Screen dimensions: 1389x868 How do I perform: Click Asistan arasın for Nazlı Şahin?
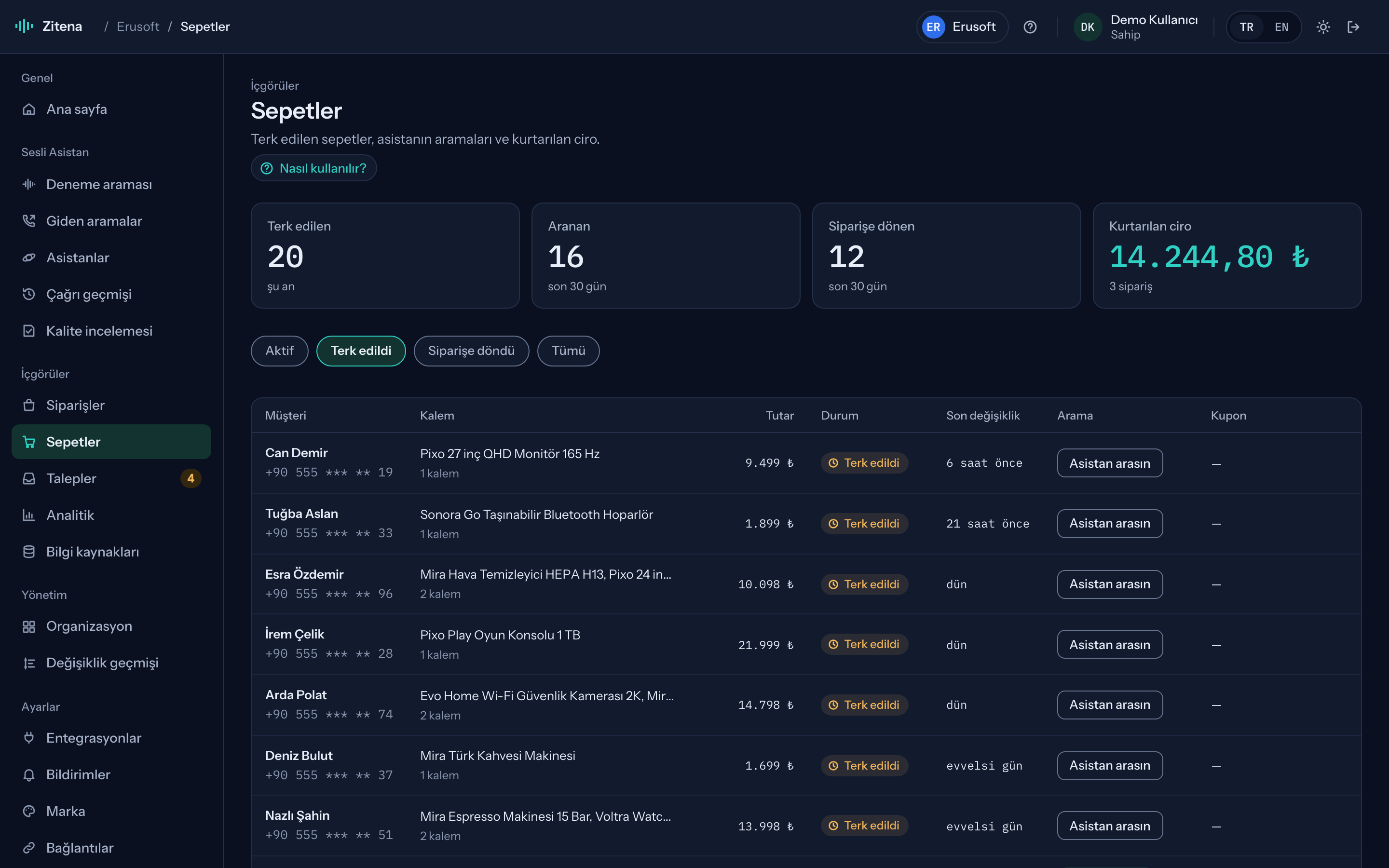[1109, 826]
